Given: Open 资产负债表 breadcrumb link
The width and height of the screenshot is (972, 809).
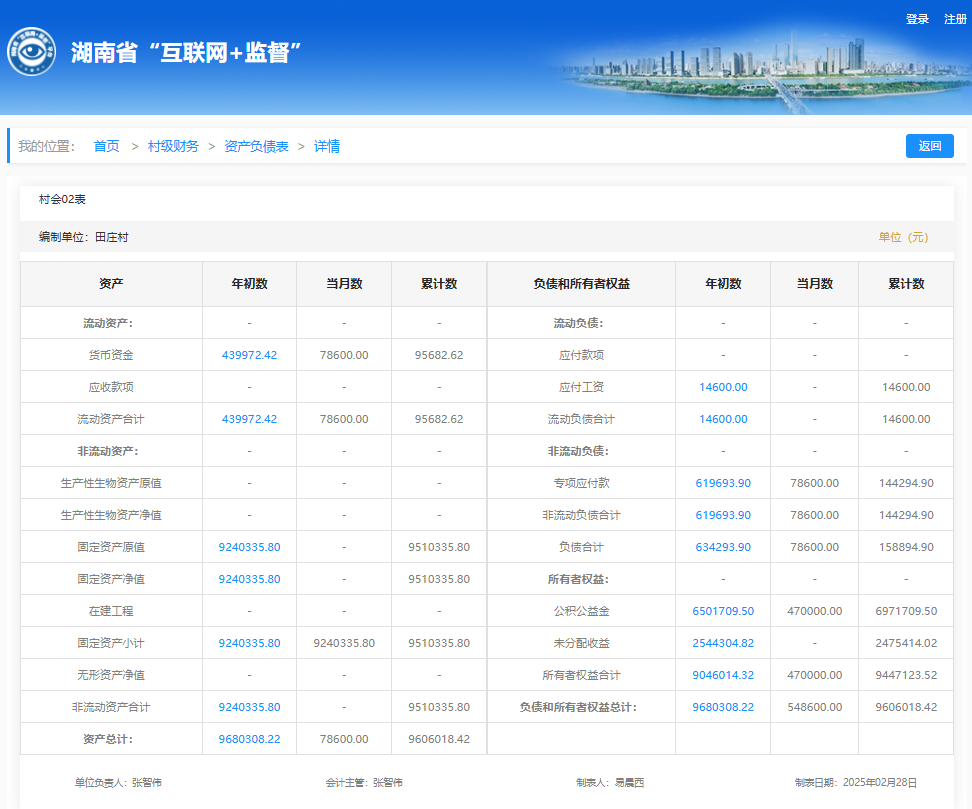Looking at the screenshot, I should pos(256,146).
